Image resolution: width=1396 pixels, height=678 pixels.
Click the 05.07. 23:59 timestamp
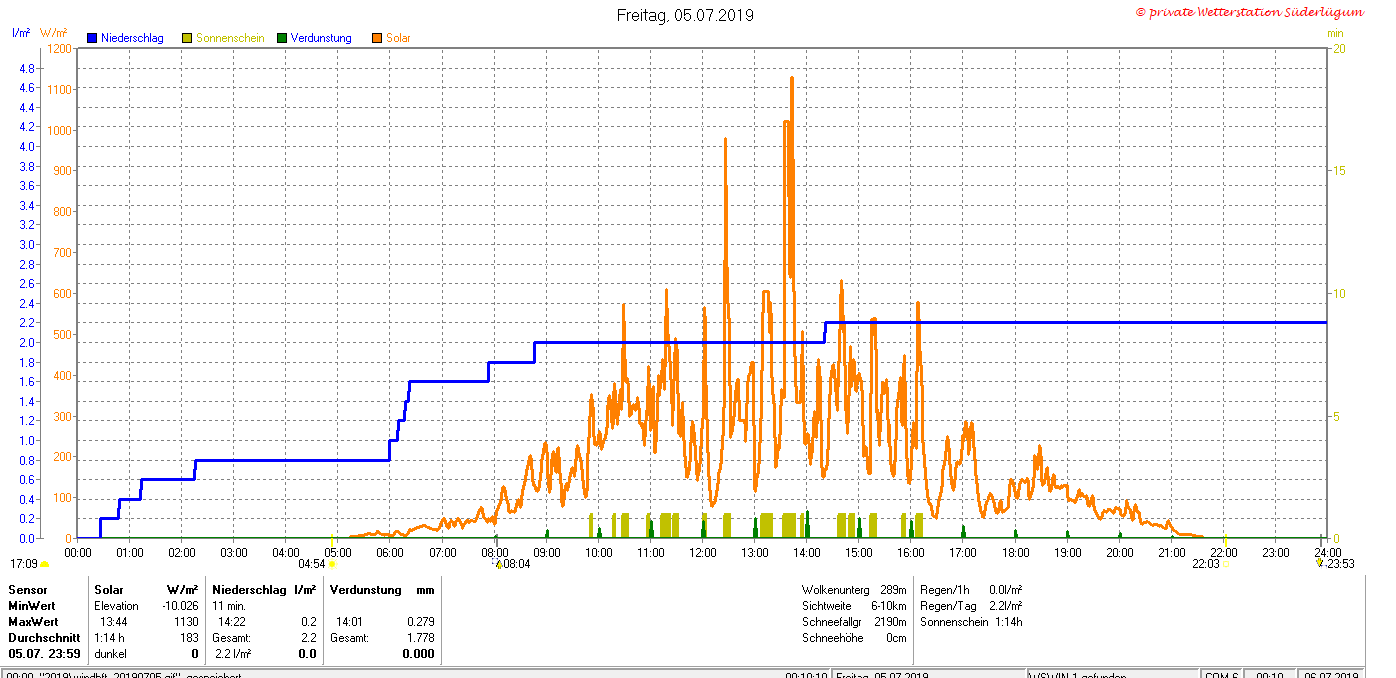coord(44,654)
